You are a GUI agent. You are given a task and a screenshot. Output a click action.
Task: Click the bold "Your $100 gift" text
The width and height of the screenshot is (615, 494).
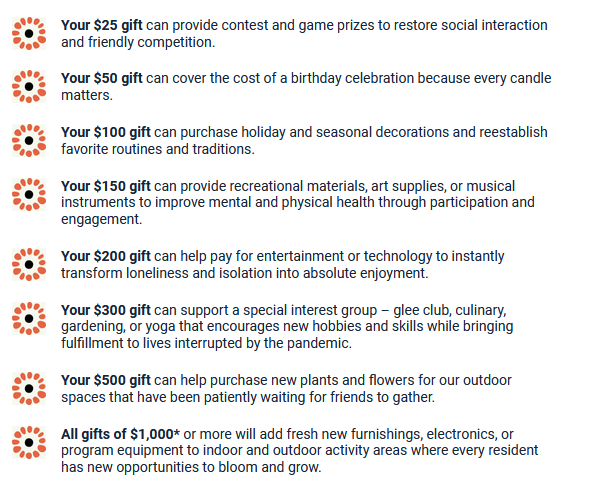tap(106, 132)
